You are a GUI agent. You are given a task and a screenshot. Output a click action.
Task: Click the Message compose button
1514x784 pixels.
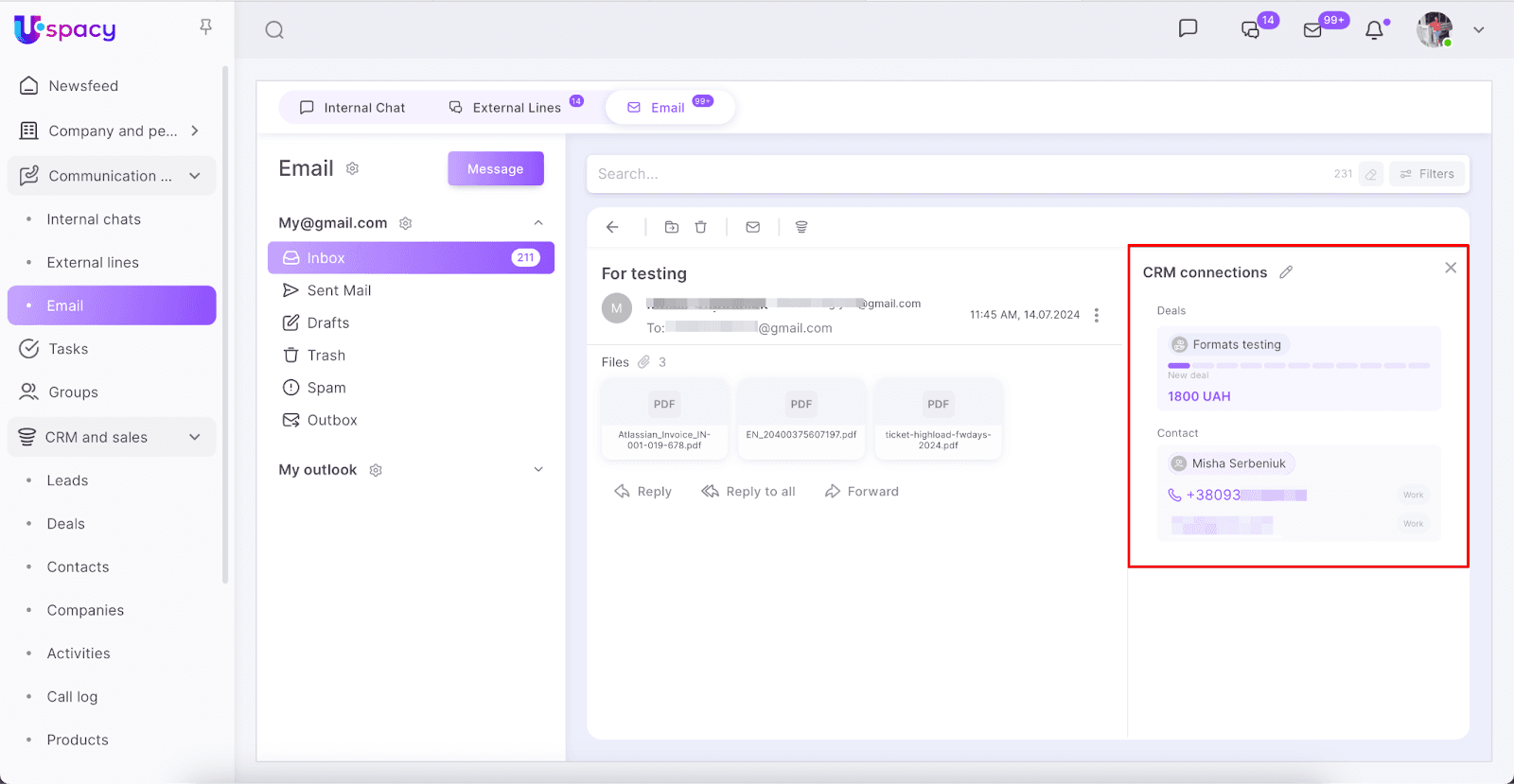[495, 169]
